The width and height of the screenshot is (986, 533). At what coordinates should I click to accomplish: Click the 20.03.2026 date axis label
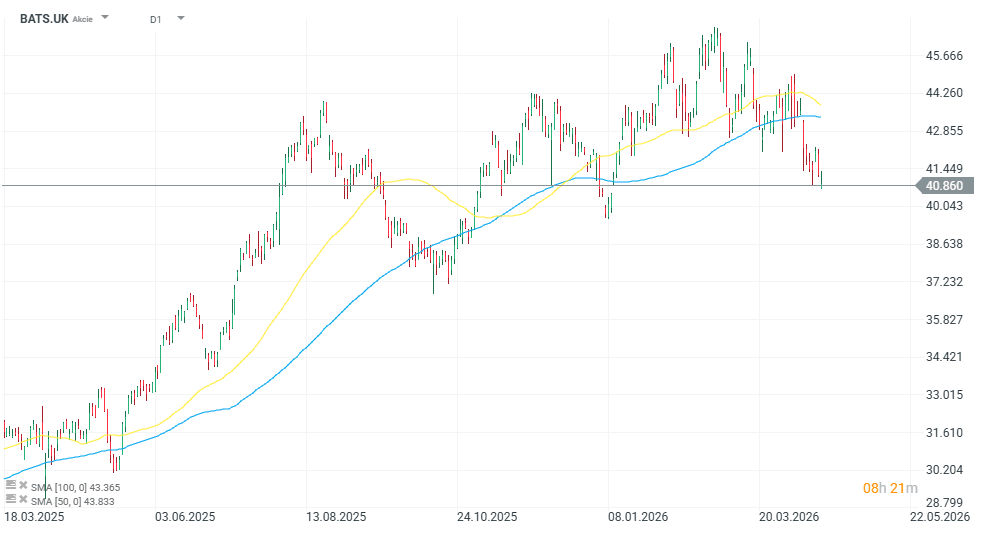[x=787, y=517]
